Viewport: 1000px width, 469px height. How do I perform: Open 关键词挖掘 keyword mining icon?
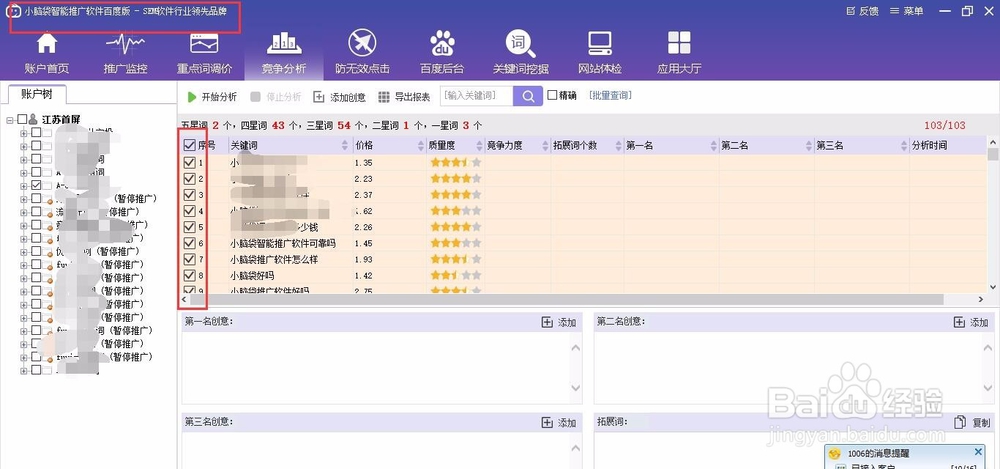[521, 44]
